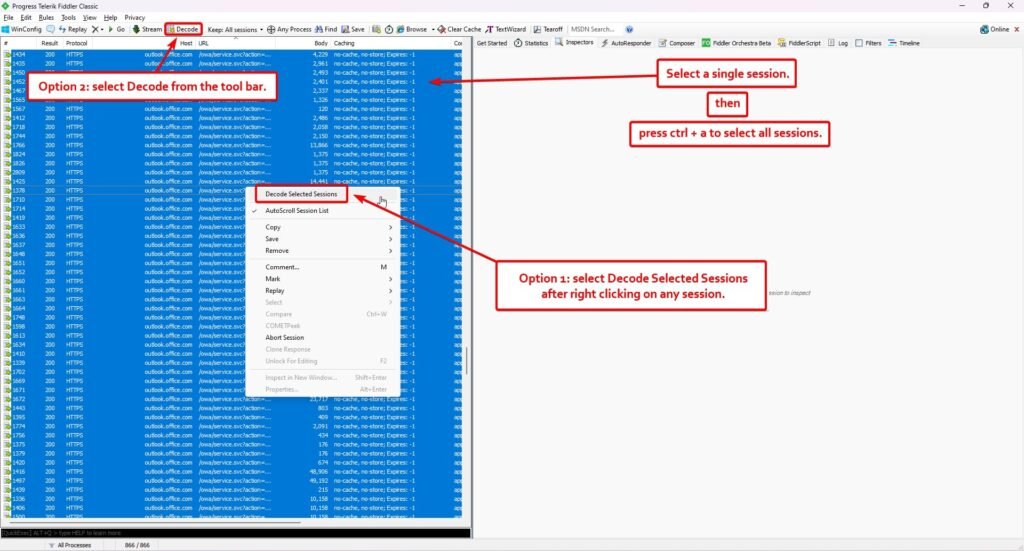Click the Replay toolbar button

coord(72,29)
